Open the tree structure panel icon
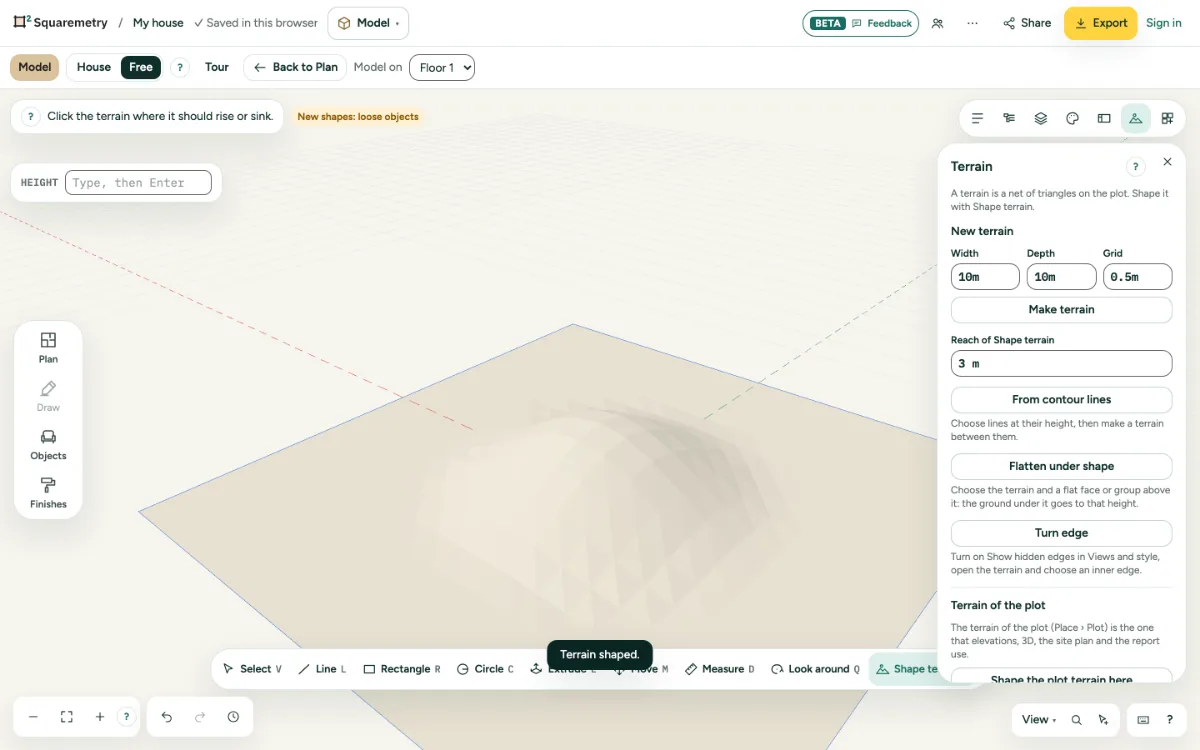The width and height of the screenshot is (1200, 750). [x=1009, y=118]
